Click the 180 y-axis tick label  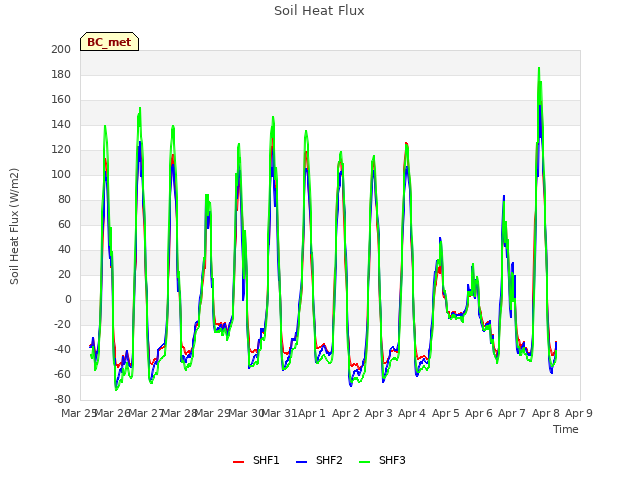coord(61,74)
